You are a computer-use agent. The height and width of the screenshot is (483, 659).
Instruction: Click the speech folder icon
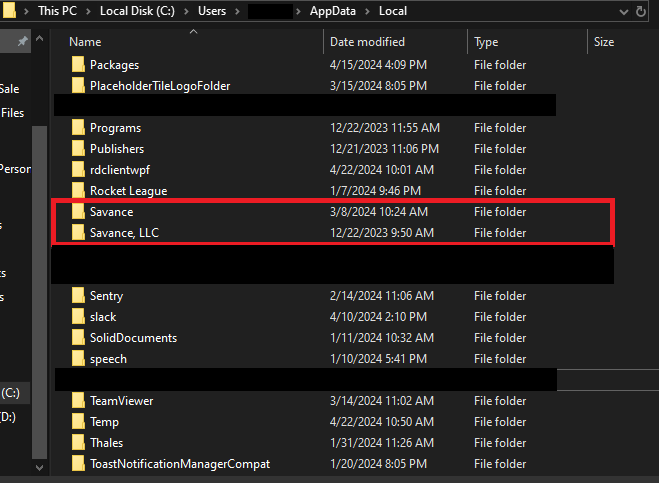coord(78,359)
